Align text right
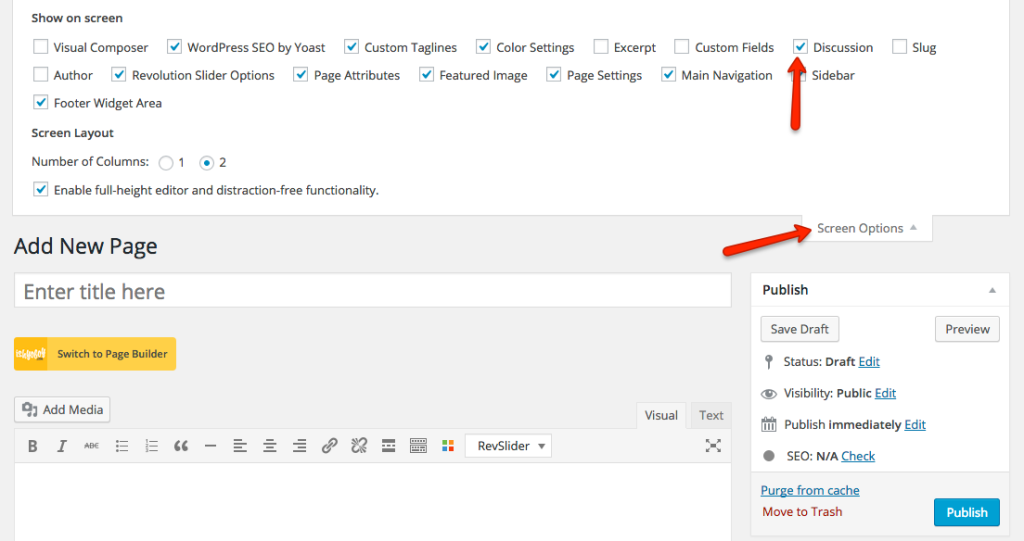 [x=300, y=446]
